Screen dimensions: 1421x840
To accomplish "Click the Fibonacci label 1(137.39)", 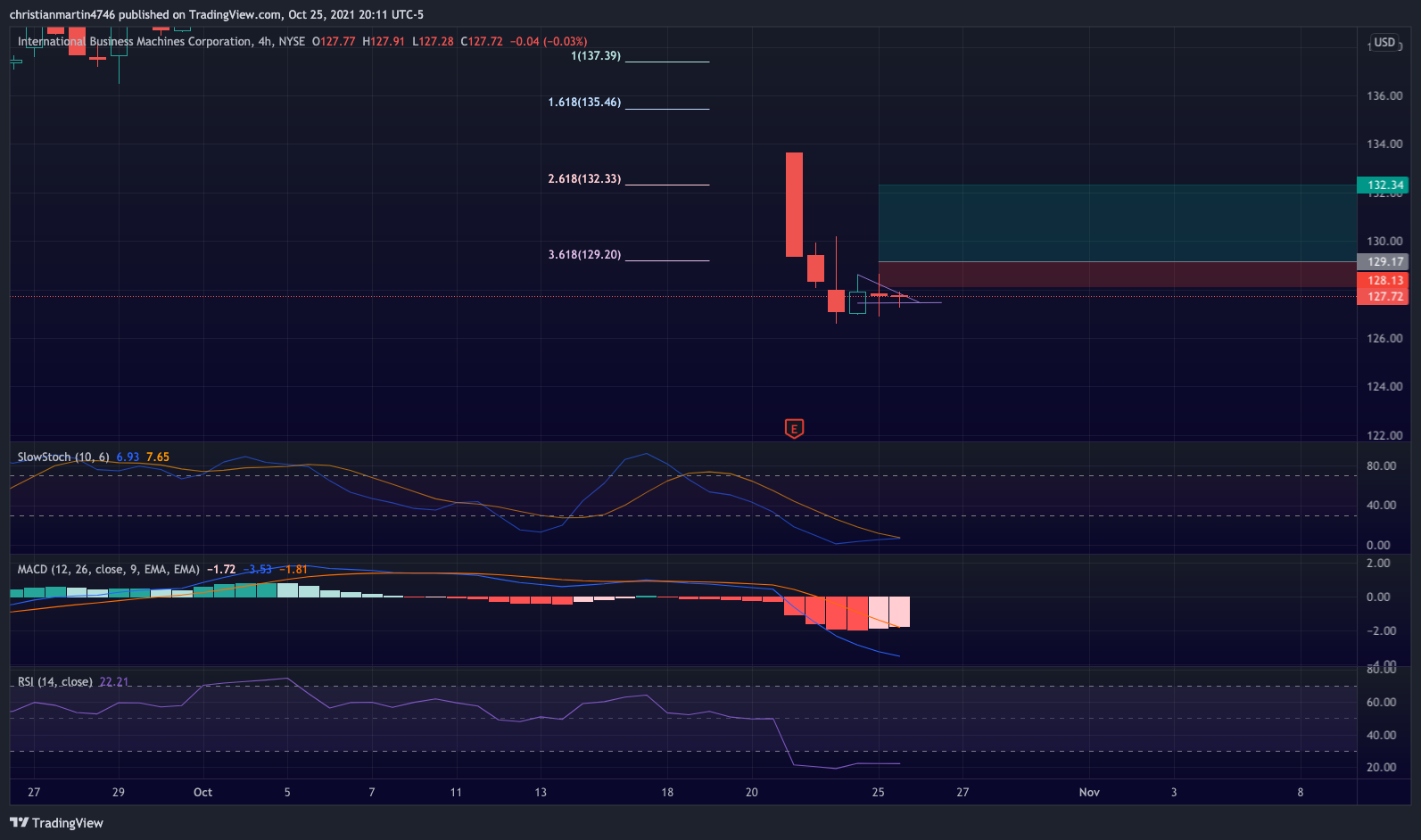I will [596, 55].
